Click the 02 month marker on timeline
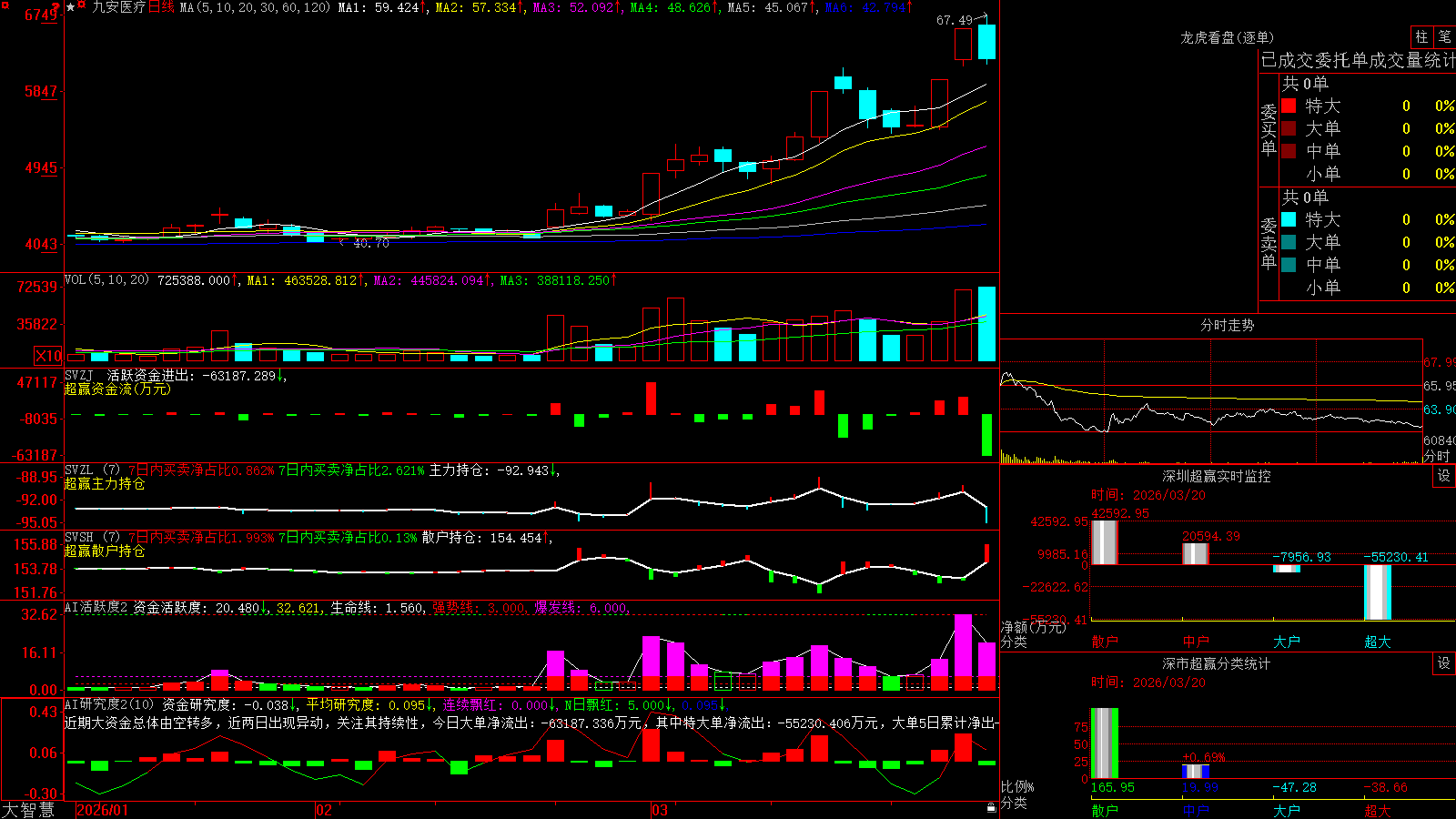Image resolution: width=1456 pixels, height=819 pixels. coord(323,810)
